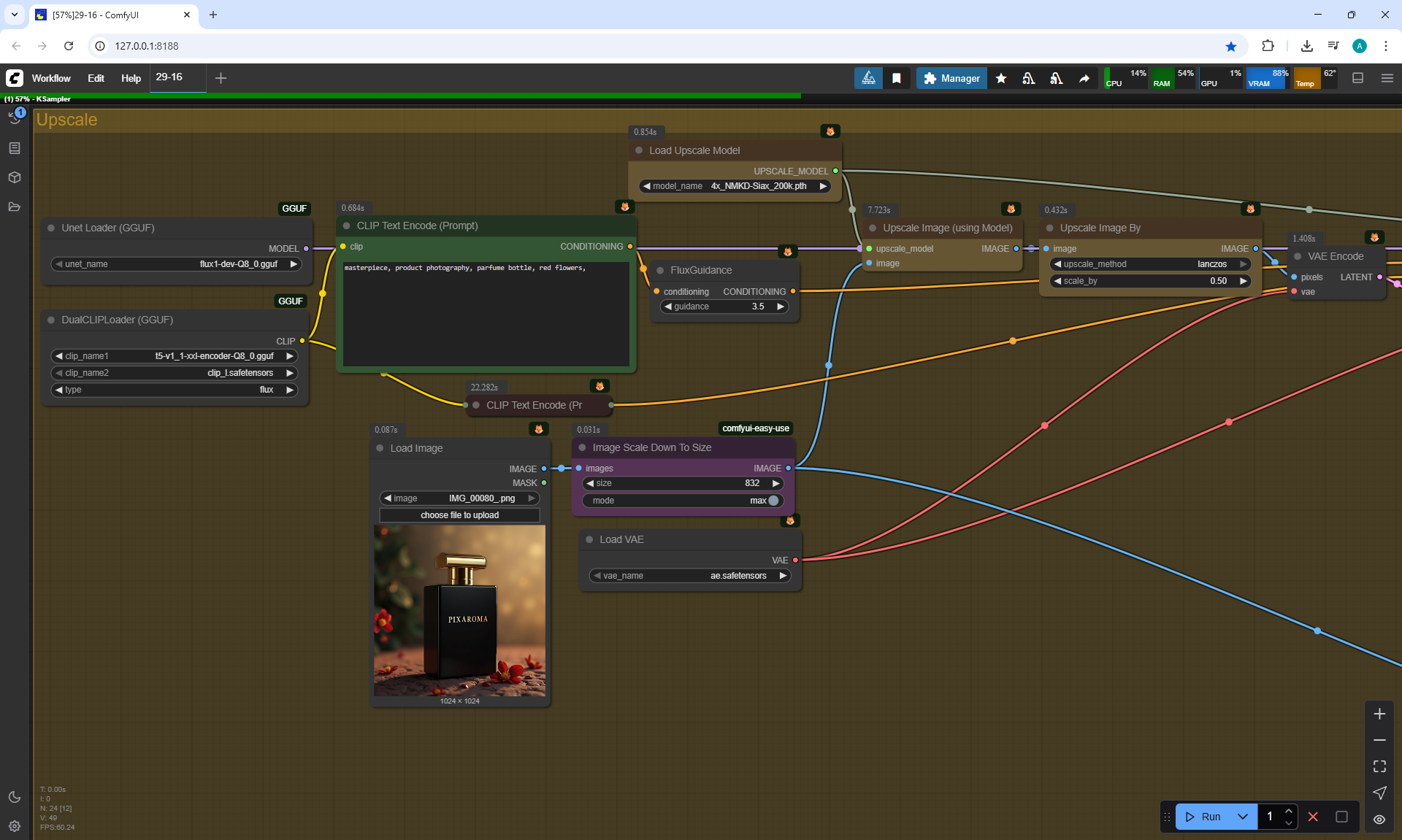
Task: Open the node library sidebar icon
Action: click(15, 148)
